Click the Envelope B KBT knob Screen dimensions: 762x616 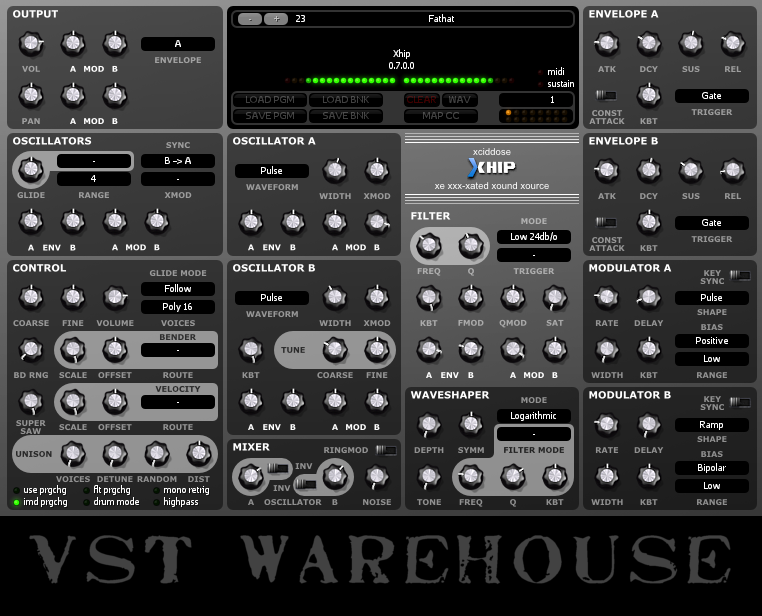tap(648, 222)
